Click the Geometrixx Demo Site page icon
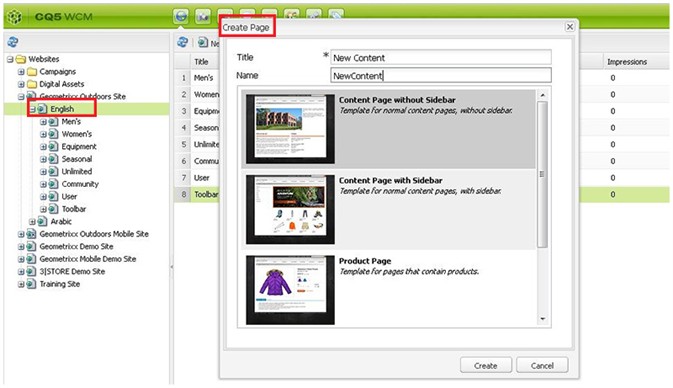 [31, 246]
